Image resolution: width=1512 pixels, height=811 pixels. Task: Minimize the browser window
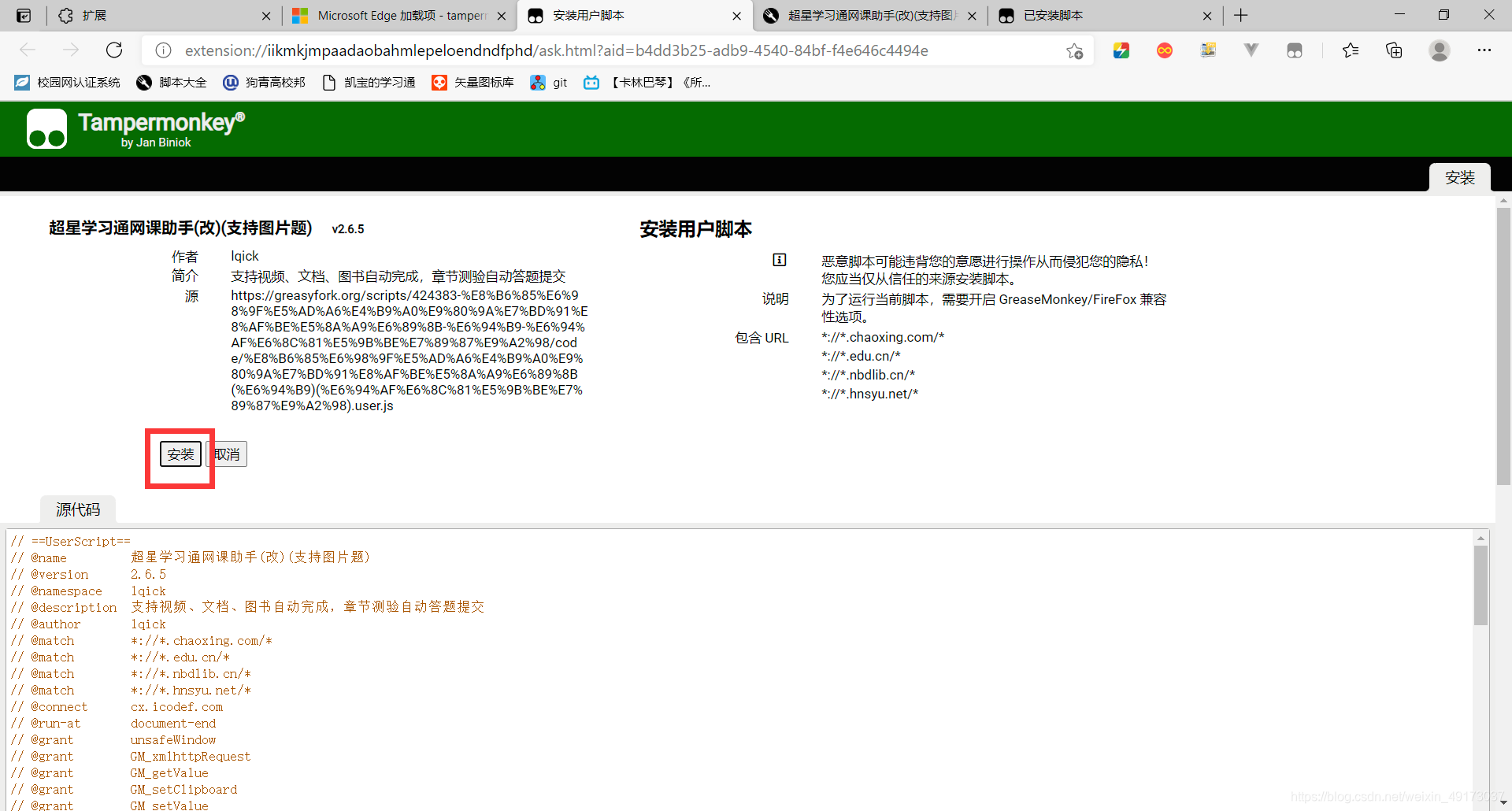pyautogui.click(x=1399, y=14)
